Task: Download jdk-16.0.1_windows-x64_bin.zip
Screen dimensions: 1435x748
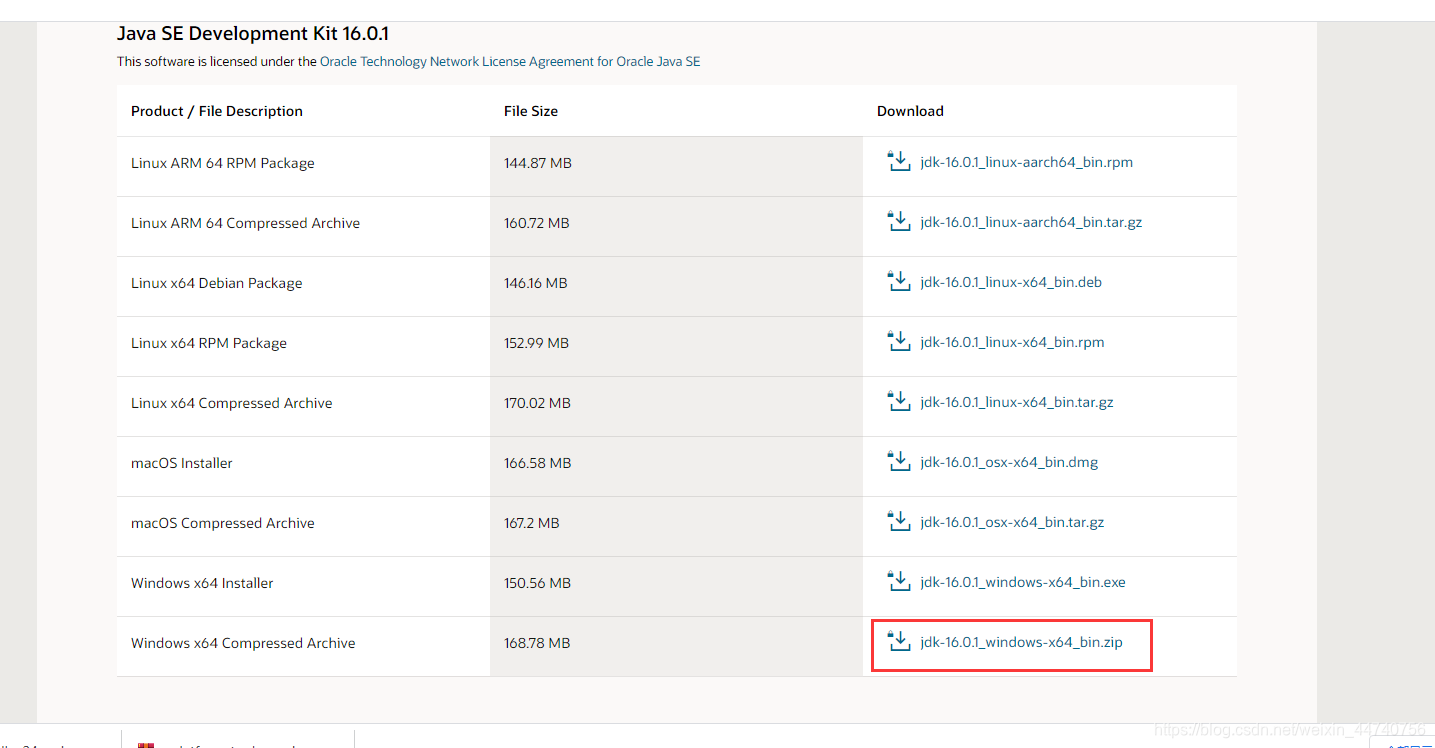Action: pos(1021,642)
